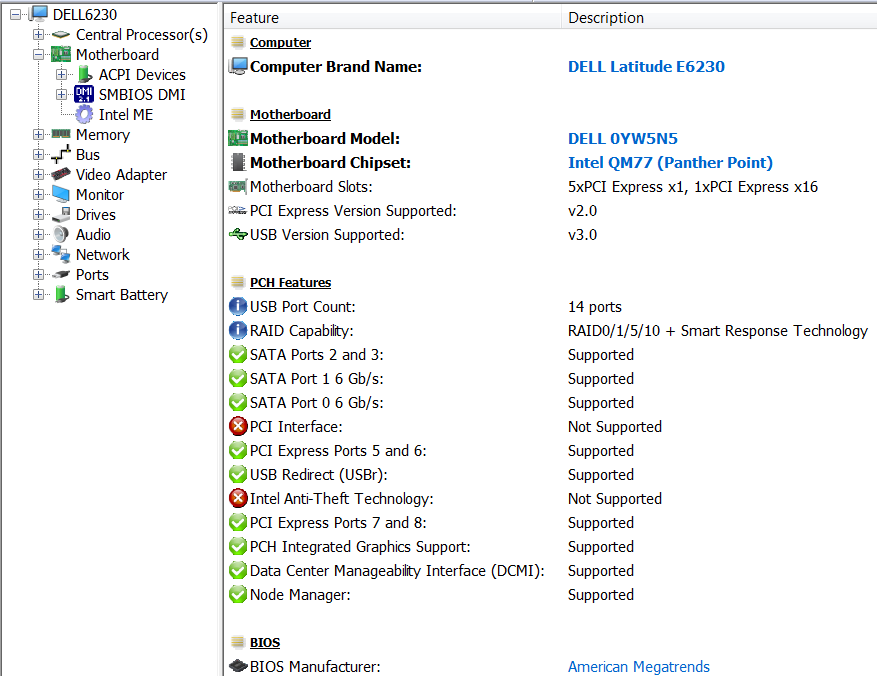877x676 pixels.
Task: Open the Intel QM77 (Panther Point) link
Action: coord(670,163)
